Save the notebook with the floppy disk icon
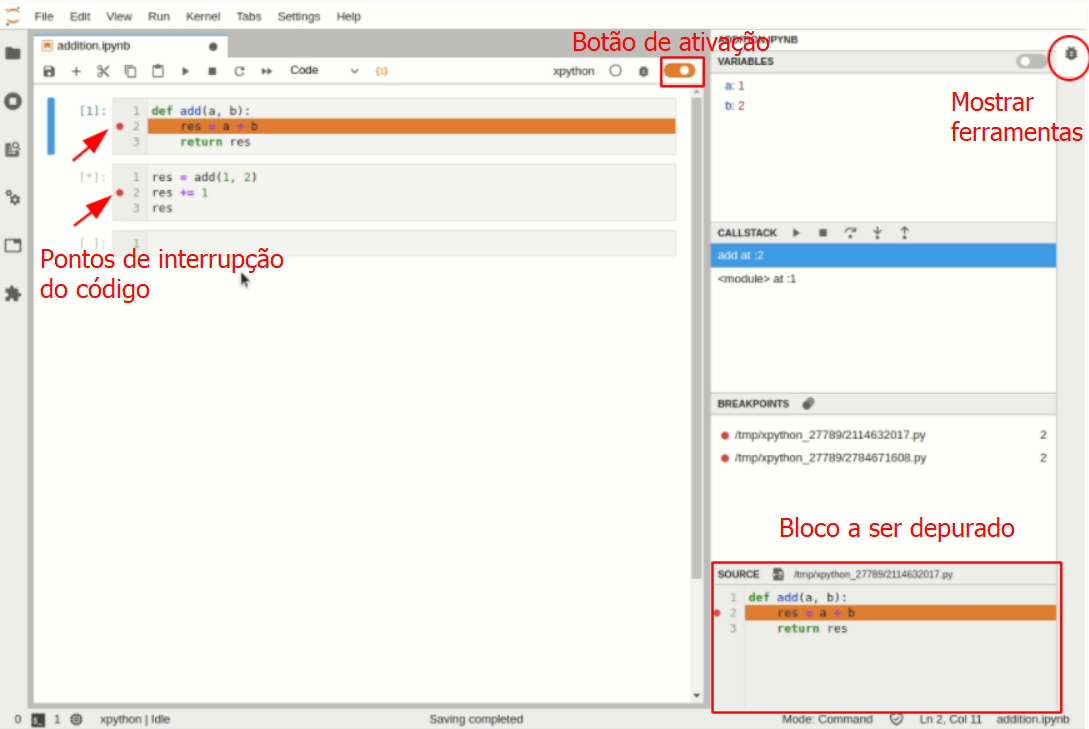The image size is (1089, 729). (x=49, y=71)
